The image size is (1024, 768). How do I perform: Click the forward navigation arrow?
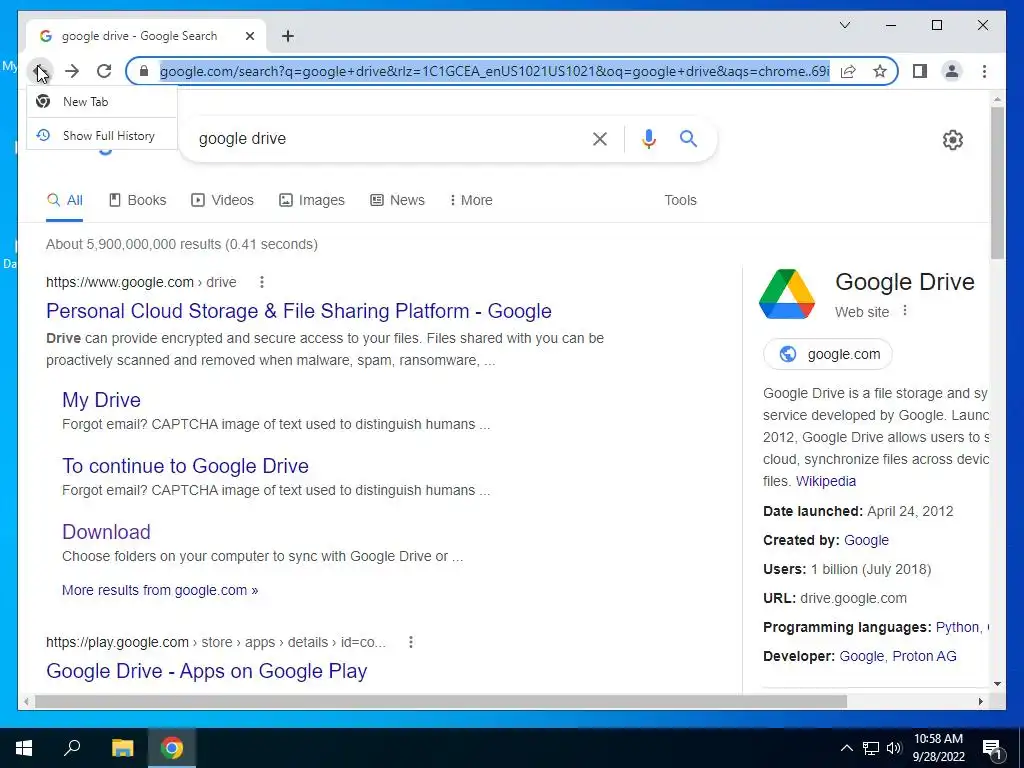tap(72, 71)
